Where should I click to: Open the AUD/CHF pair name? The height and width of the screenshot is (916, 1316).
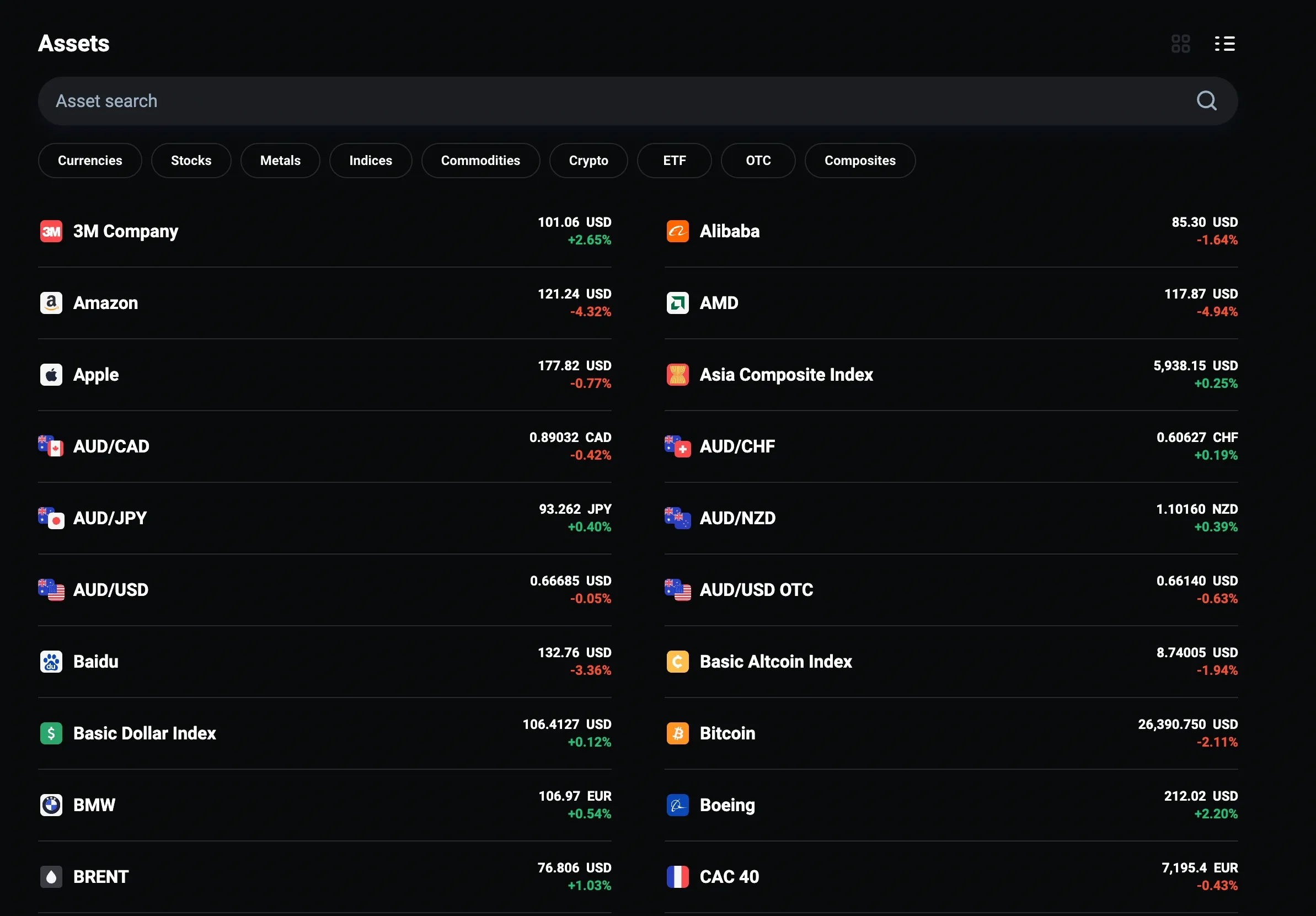tap(737, 446)
